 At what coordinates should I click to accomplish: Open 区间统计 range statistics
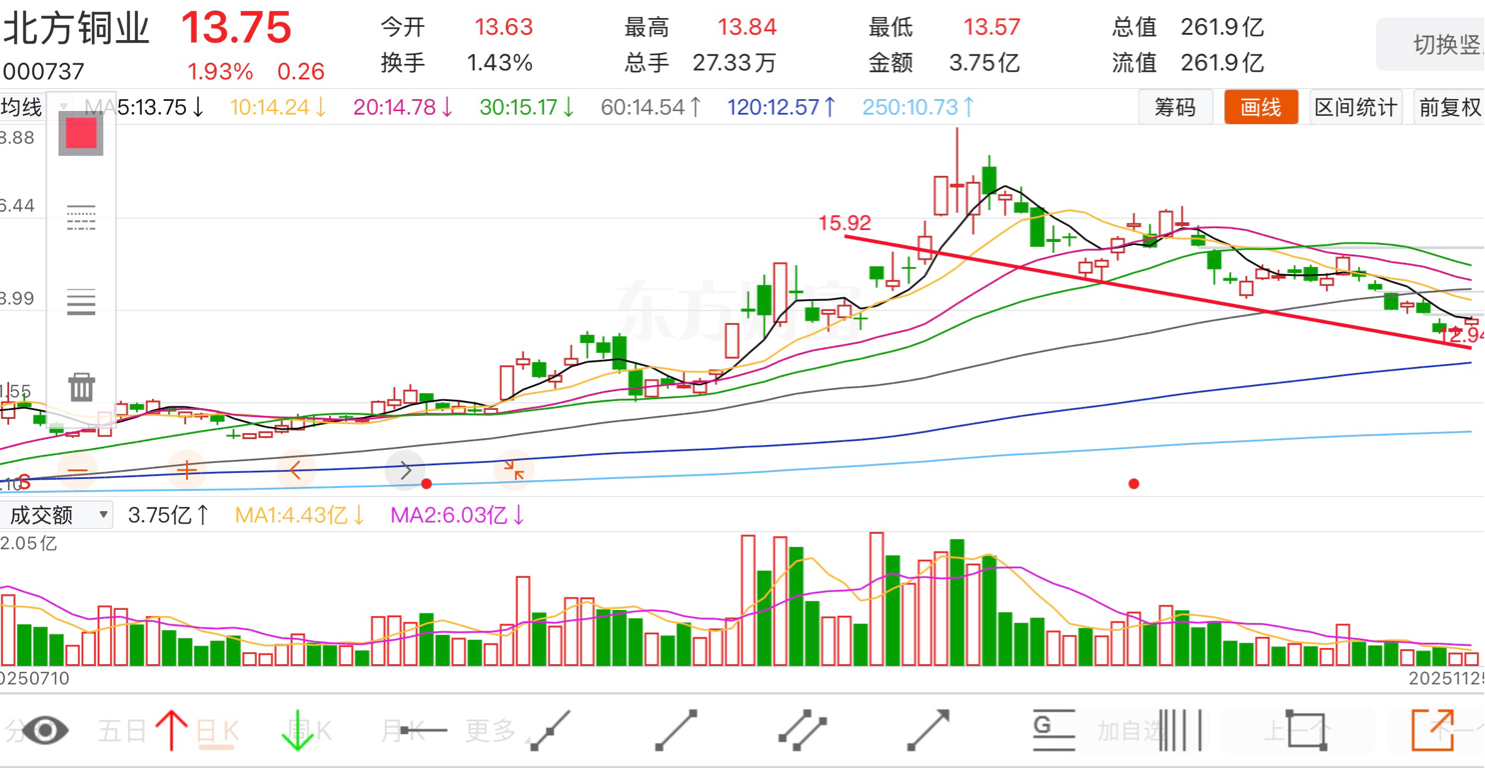[1356, 107]
